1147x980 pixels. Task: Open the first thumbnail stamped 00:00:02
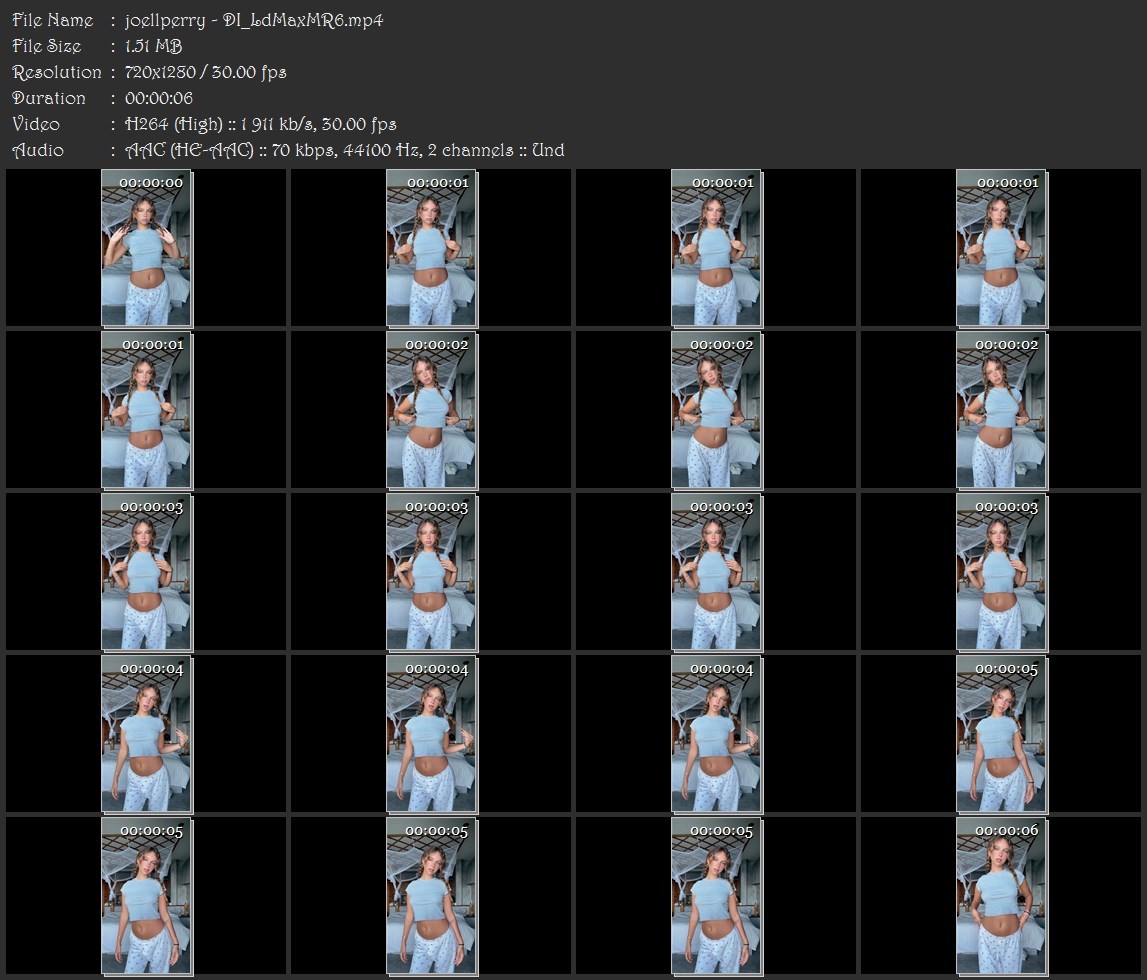coord(432,410)
